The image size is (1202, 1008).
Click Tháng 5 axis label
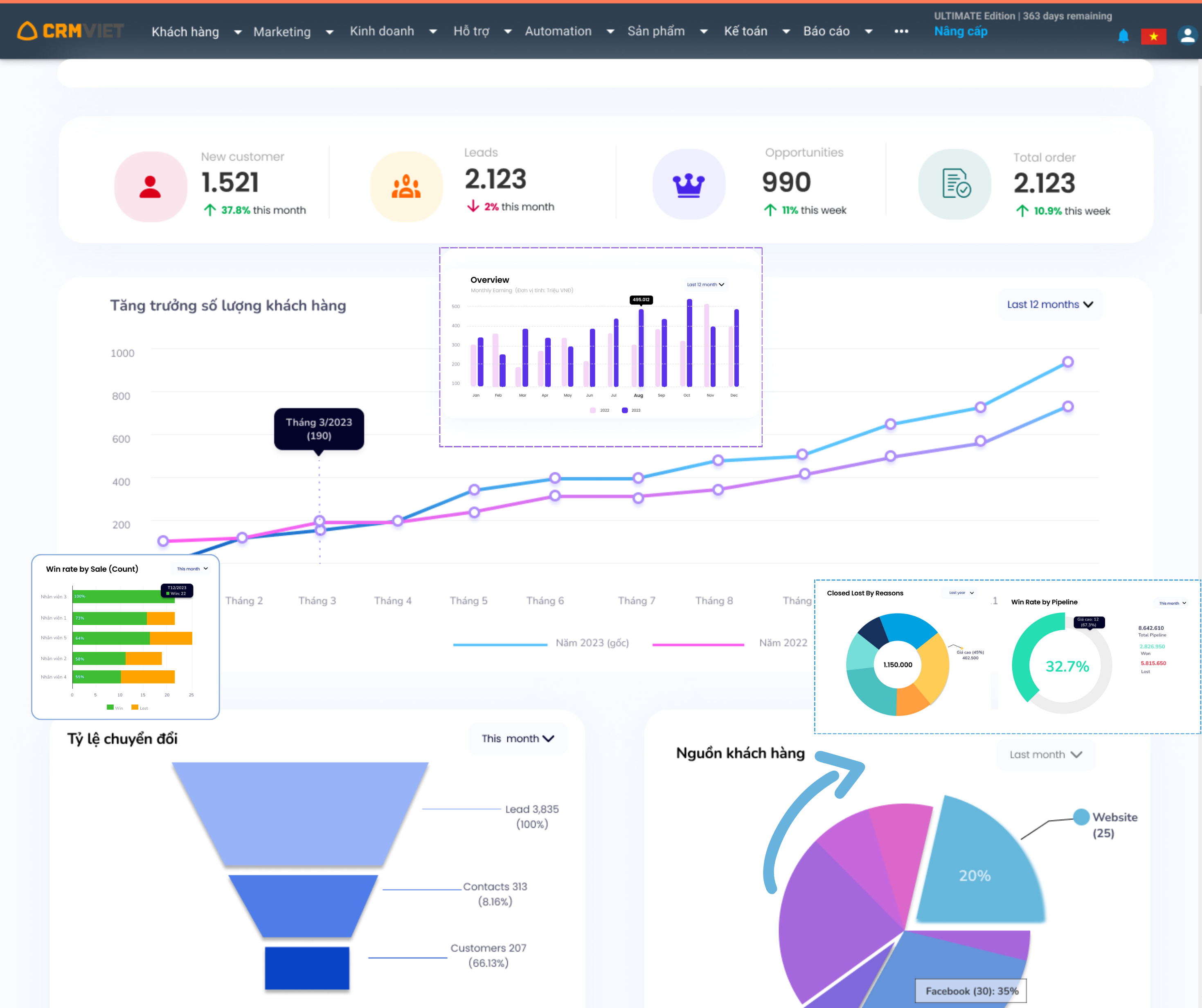pos(468,601)
